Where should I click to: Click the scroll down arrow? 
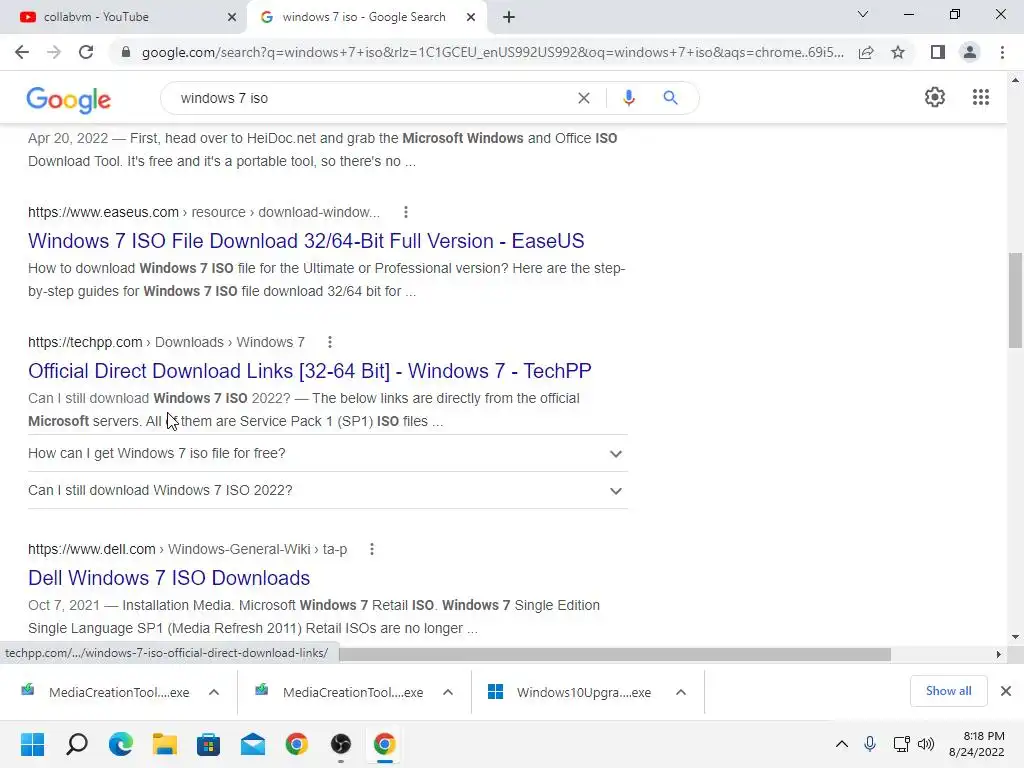click(x=1015, y=637)
